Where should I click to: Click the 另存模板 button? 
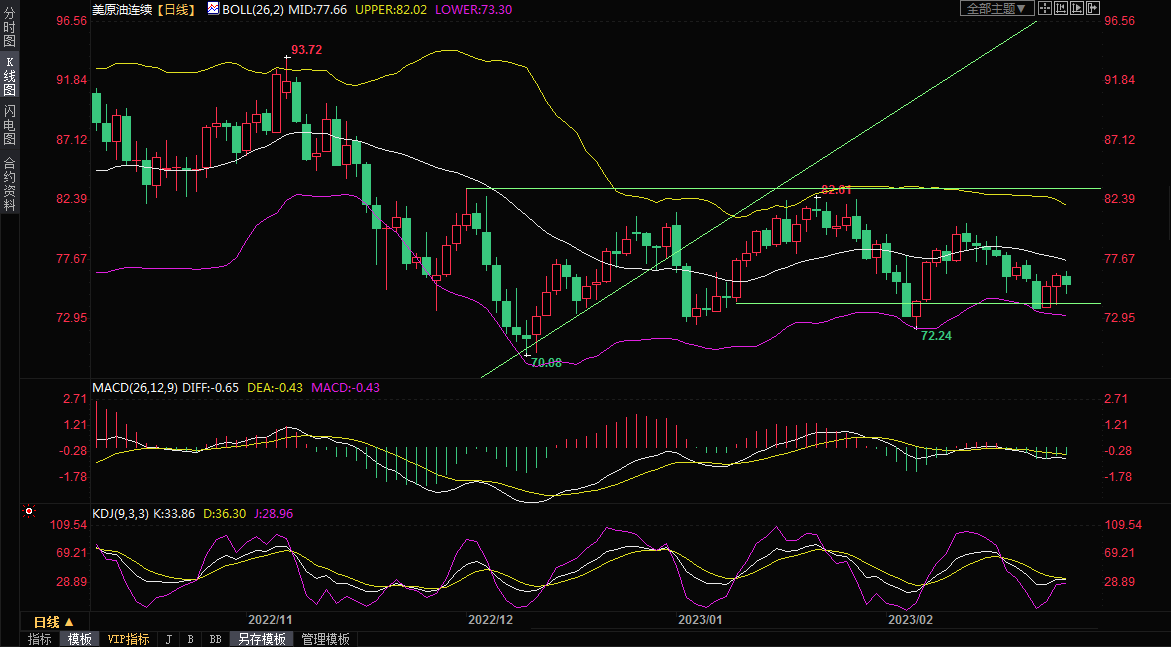point(261,639)
